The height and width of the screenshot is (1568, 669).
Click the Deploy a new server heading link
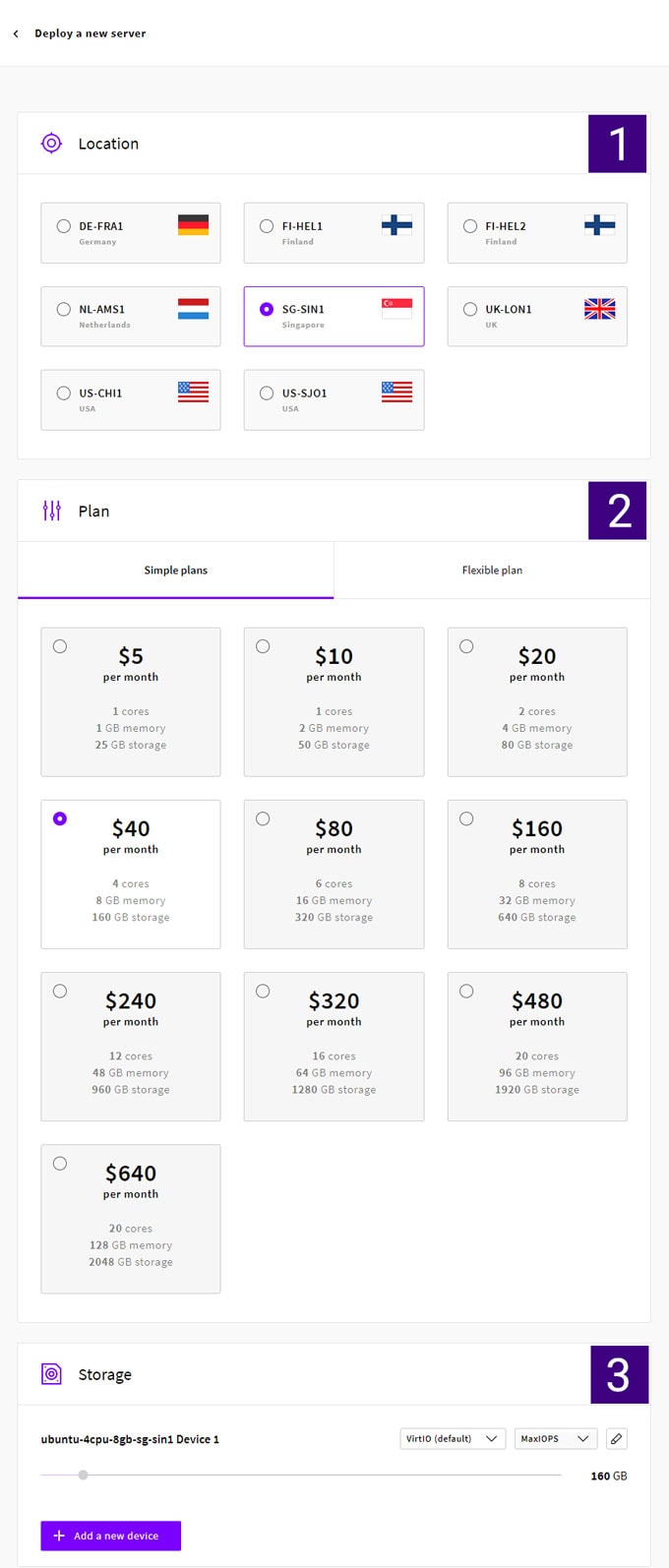click(90, 32)
